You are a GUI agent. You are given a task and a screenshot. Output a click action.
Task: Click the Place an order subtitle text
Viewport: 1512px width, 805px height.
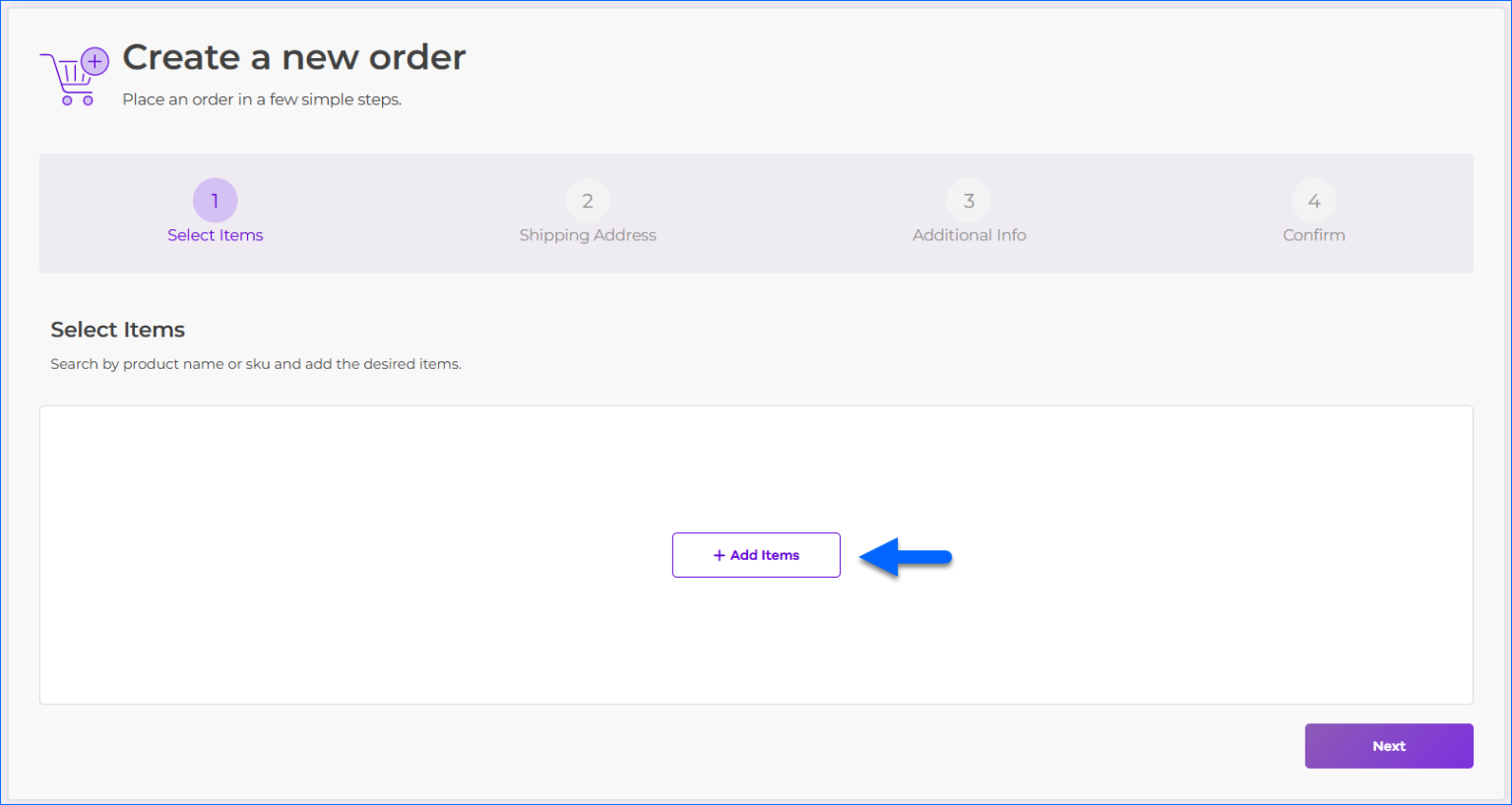point(260,98)
